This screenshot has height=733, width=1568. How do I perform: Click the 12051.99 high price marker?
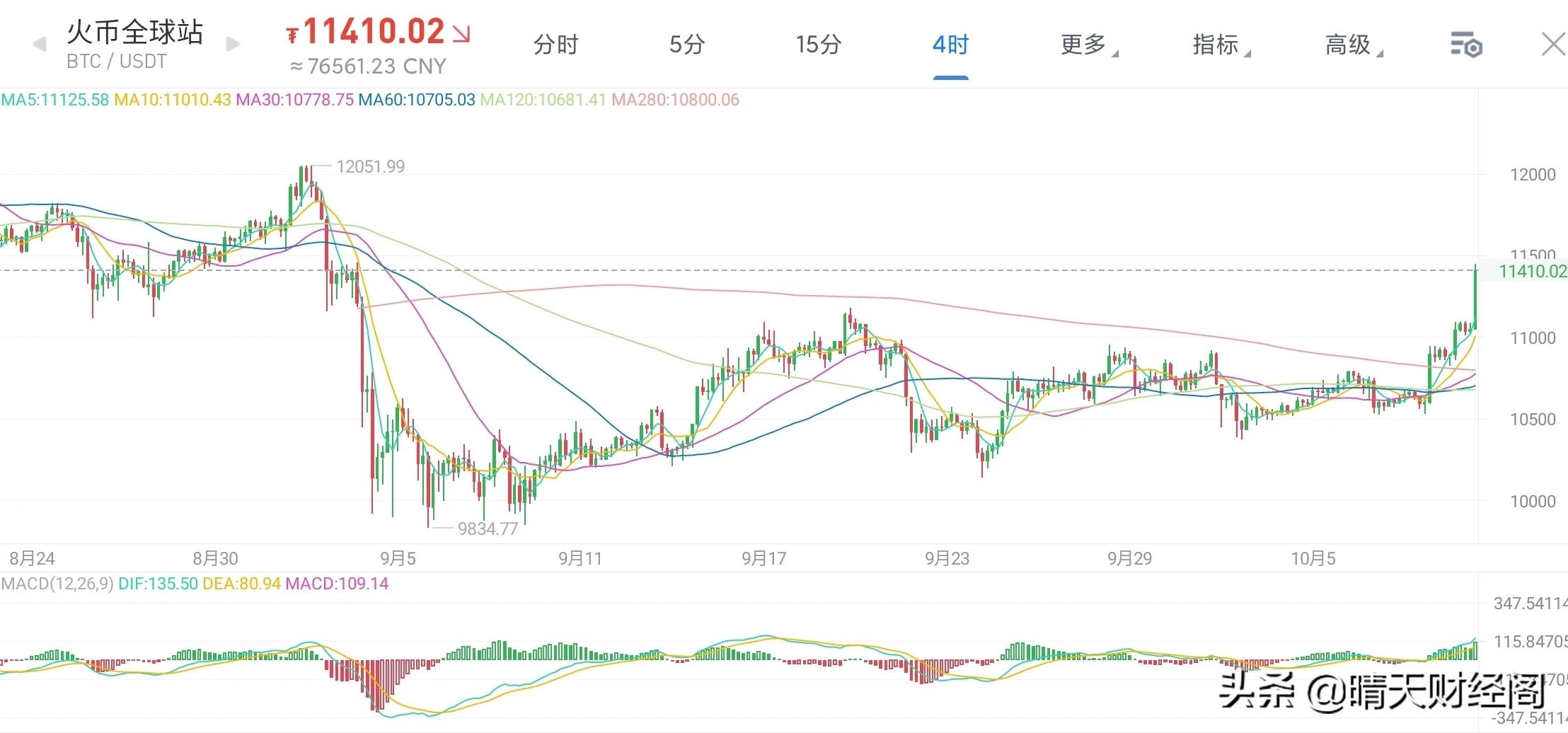(370, 167)
